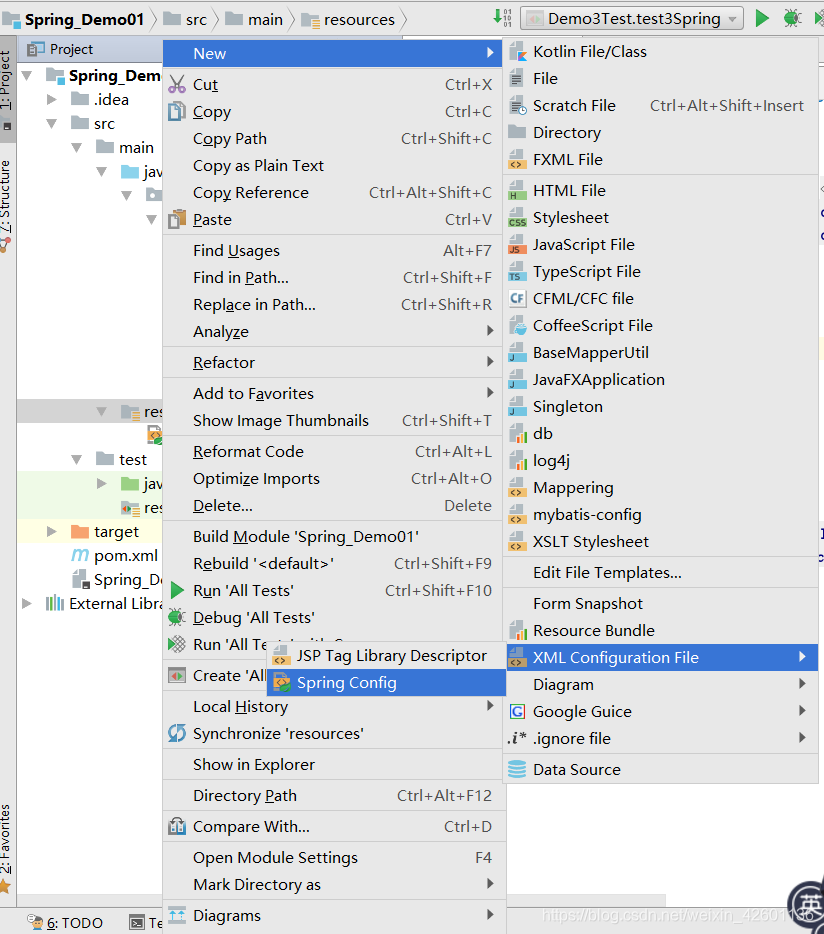Collapse the src folder arrow

coord(52,124)
